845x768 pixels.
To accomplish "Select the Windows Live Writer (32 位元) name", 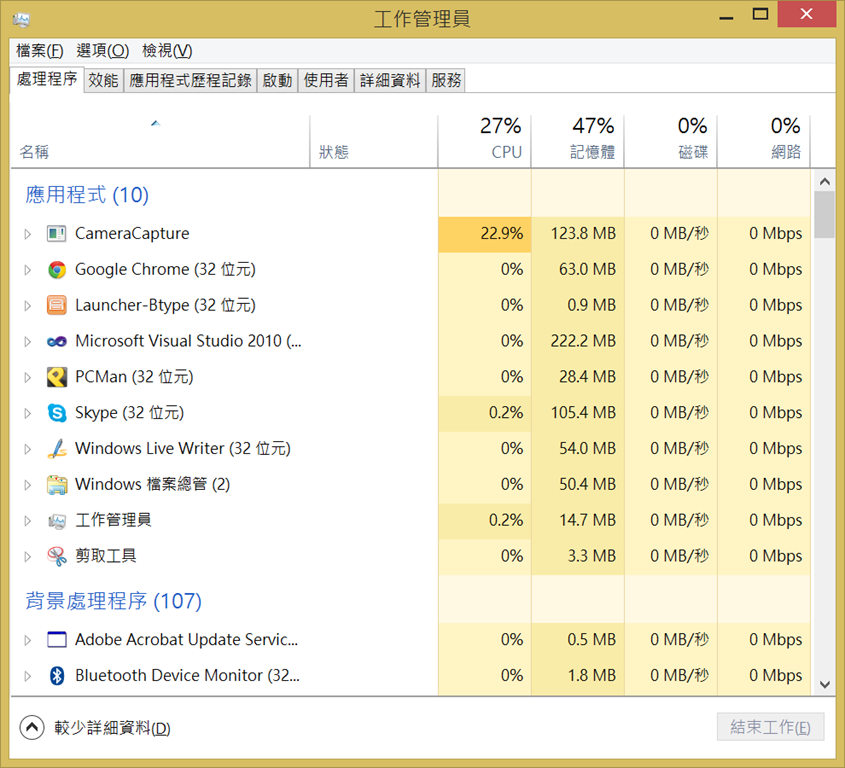I will (183, 449).
